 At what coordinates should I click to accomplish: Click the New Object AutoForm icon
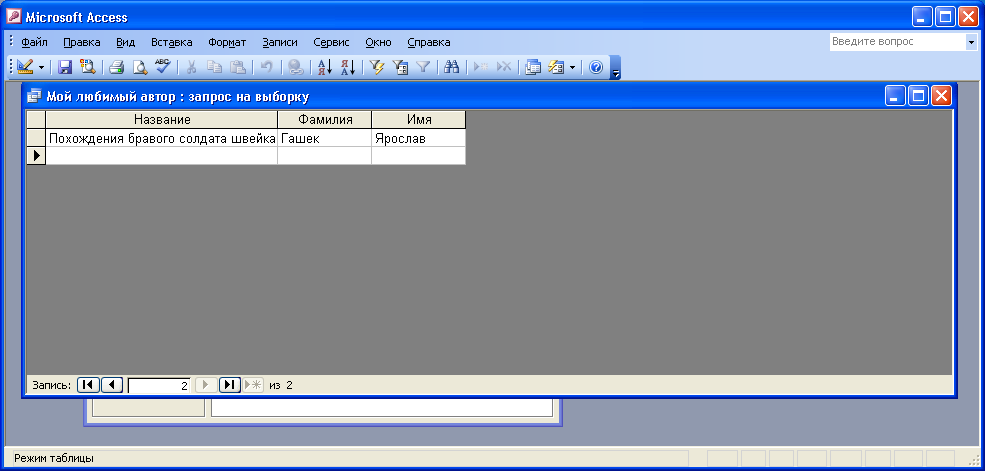coord(557,67)
